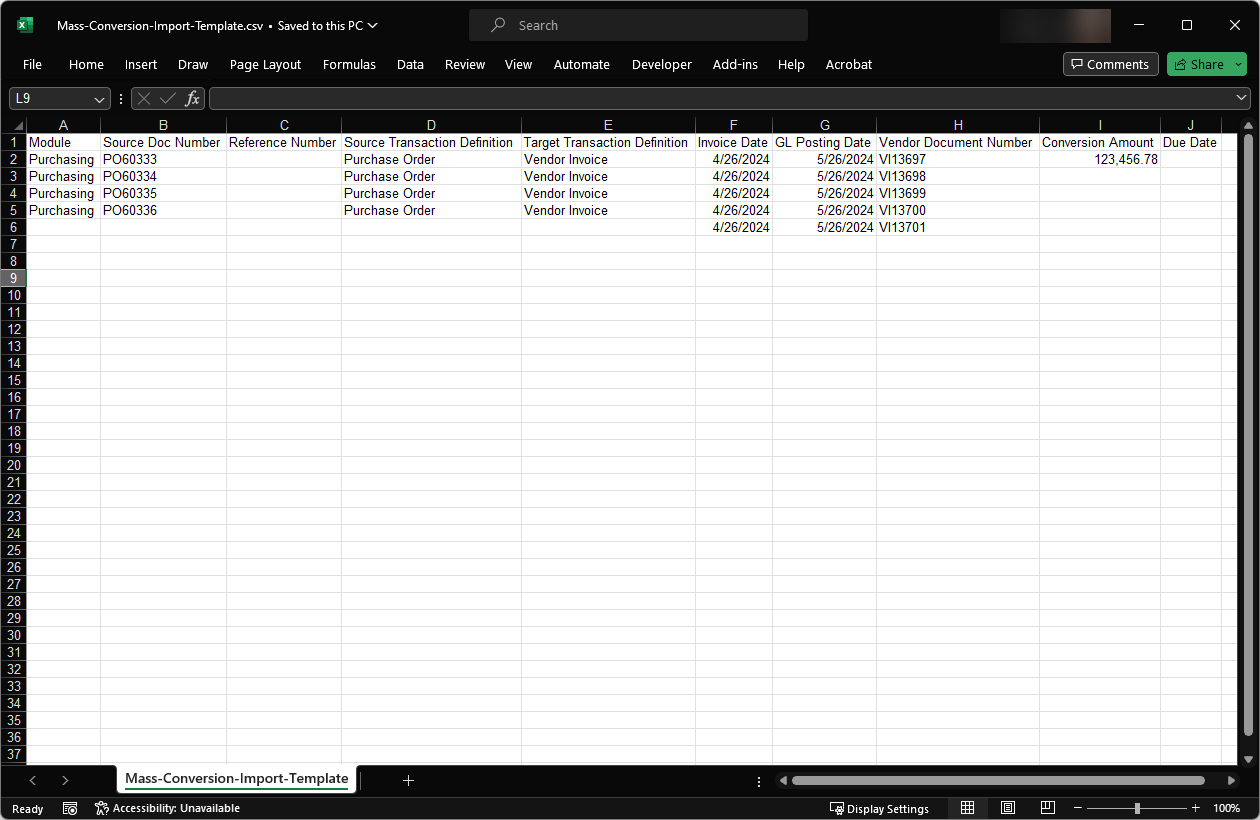Click the zoom out minus icon
Image resolution: width=1260 pixels, height=820 pixels.
1080,808
